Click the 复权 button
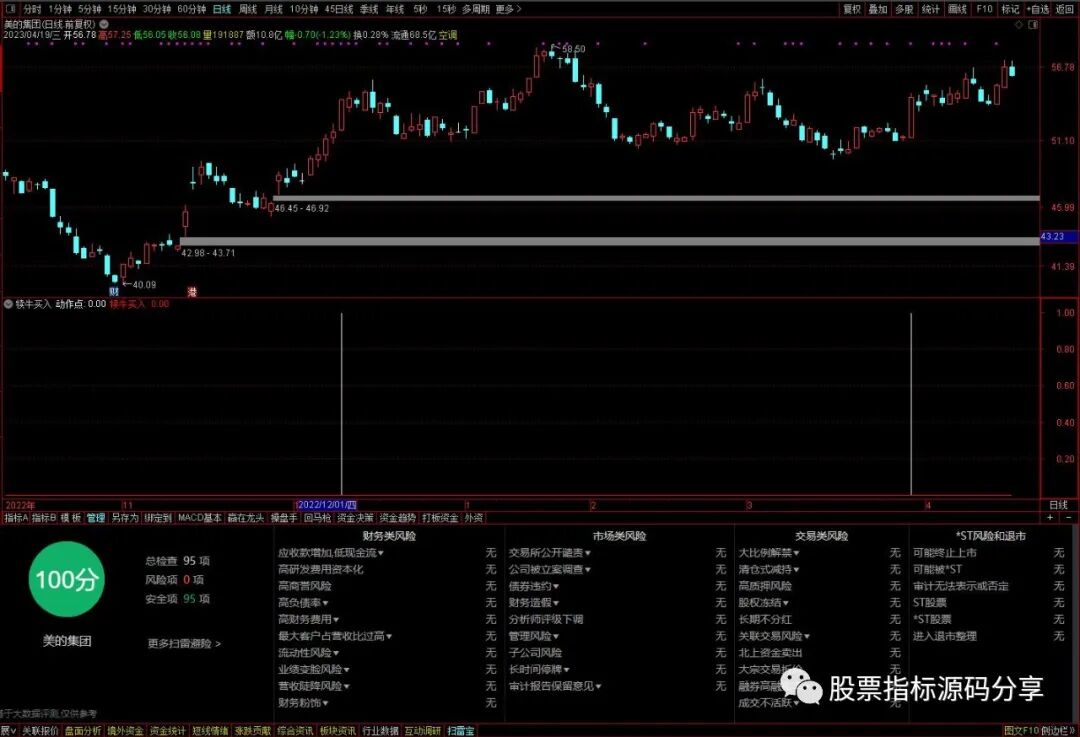 click(x=852, y=9)
